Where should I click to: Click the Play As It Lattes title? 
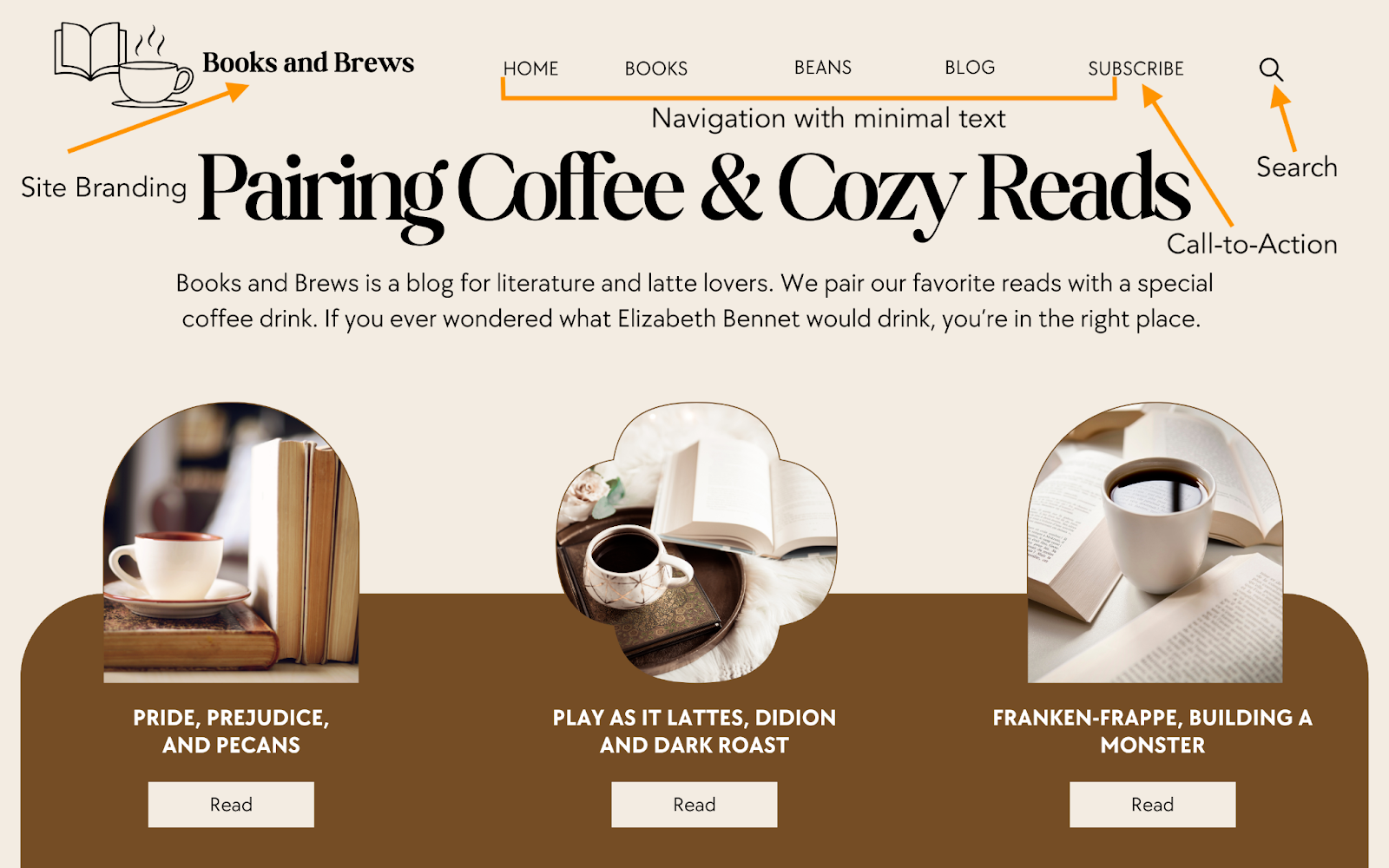click(x=694, y=732)
